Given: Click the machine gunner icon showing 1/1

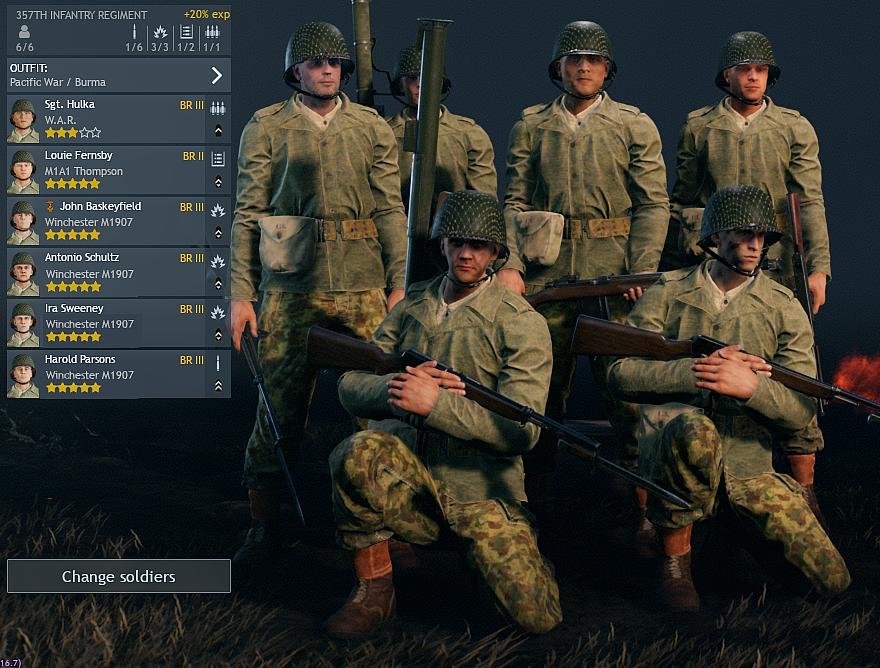Looking at the screenshot, I should [x=212, y=32].
